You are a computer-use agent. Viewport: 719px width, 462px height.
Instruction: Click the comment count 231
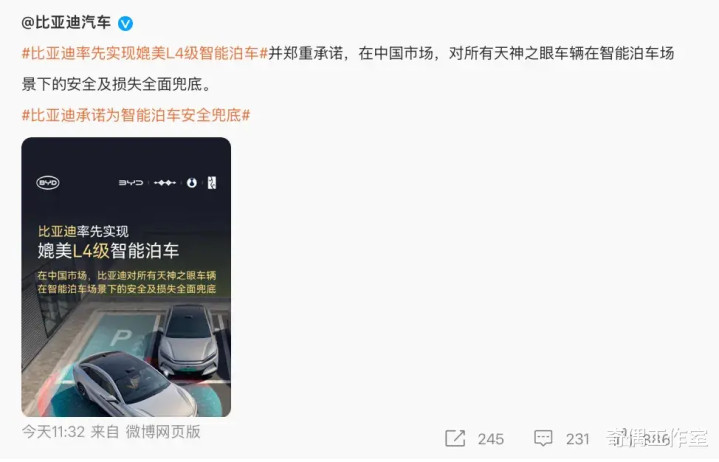coord(578,439)
